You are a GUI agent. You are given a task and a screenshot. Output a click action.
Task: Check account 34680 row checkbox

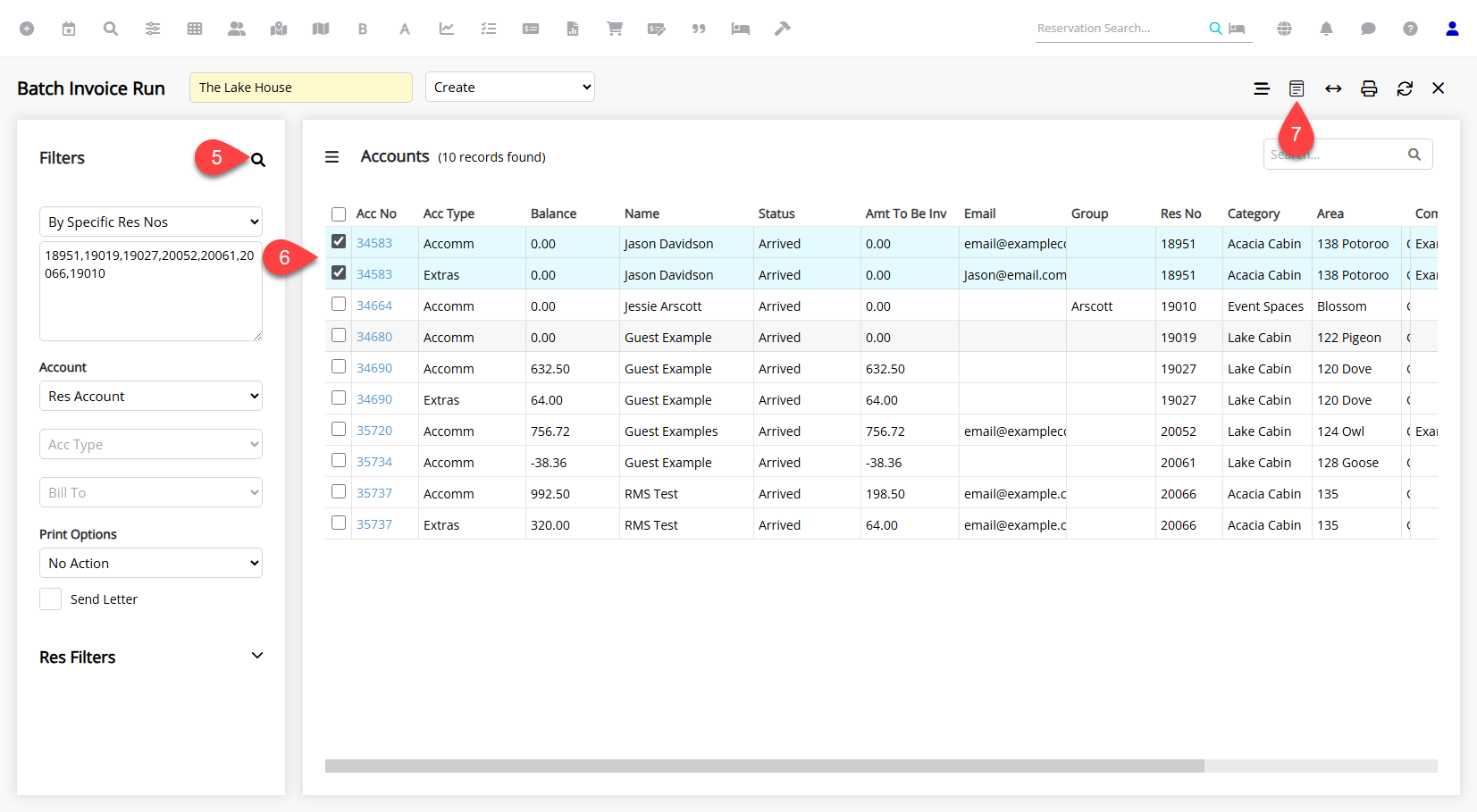coord(339,335)
